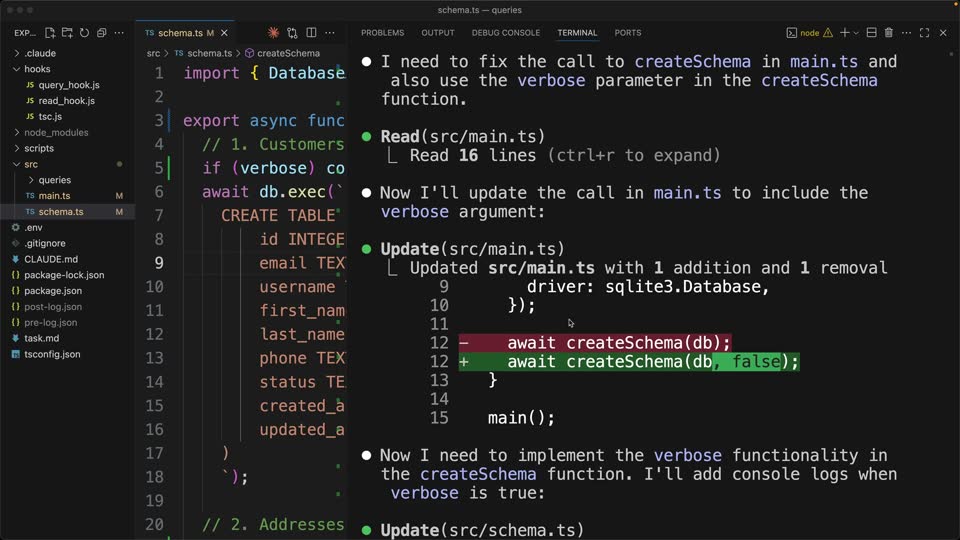Image resolution: width=960 pixels, height=540 pixels.
Task: Create a new terminal with plus icon
Action: (844, 33)
